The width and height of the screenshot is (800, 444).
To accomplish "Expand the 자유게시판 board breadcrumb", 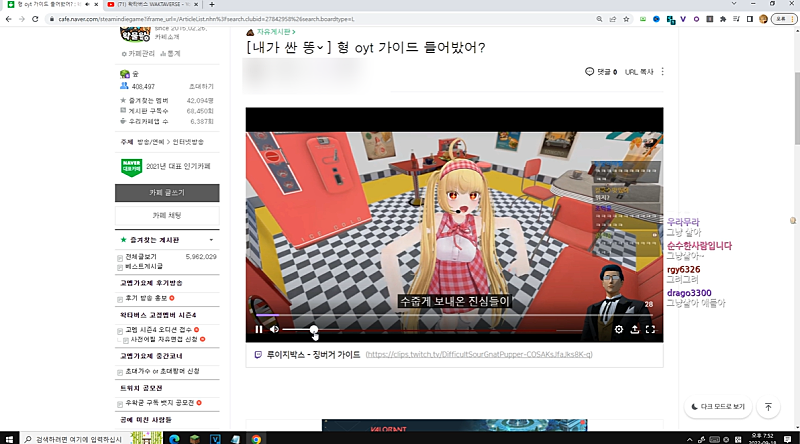I will point(276,32).
